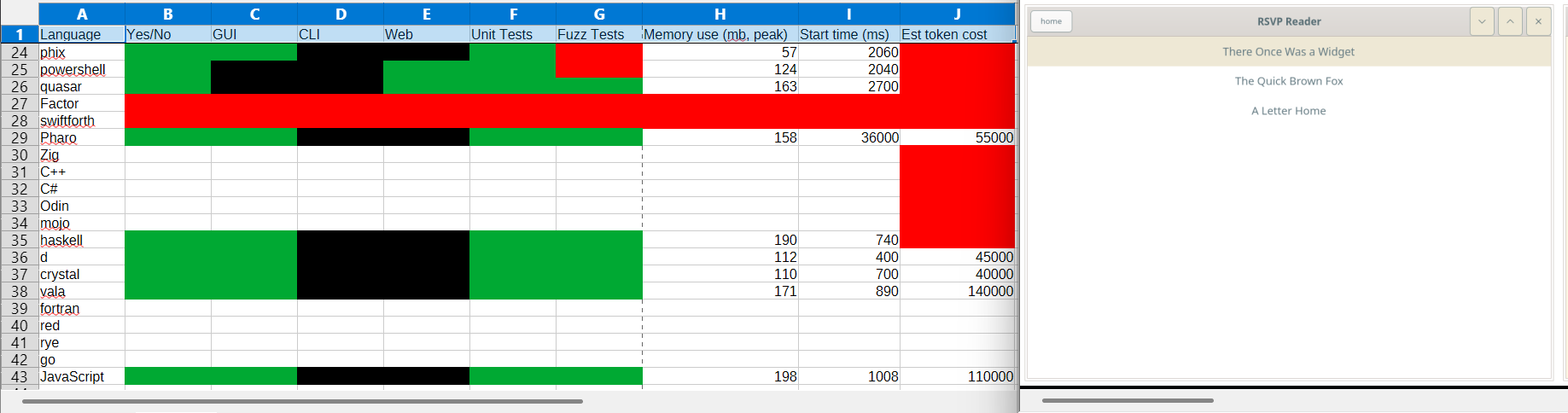Click the swiftforth language cell
1568x413 pixels.
tap(82, 120)
